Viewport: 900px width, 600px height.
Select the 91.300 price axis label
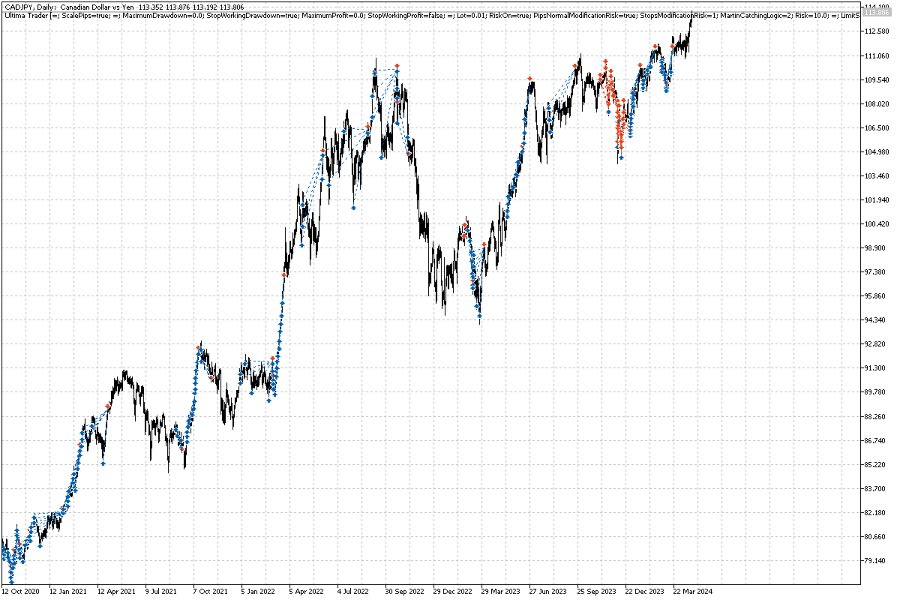pyautogui.click(x=875, y=368)
